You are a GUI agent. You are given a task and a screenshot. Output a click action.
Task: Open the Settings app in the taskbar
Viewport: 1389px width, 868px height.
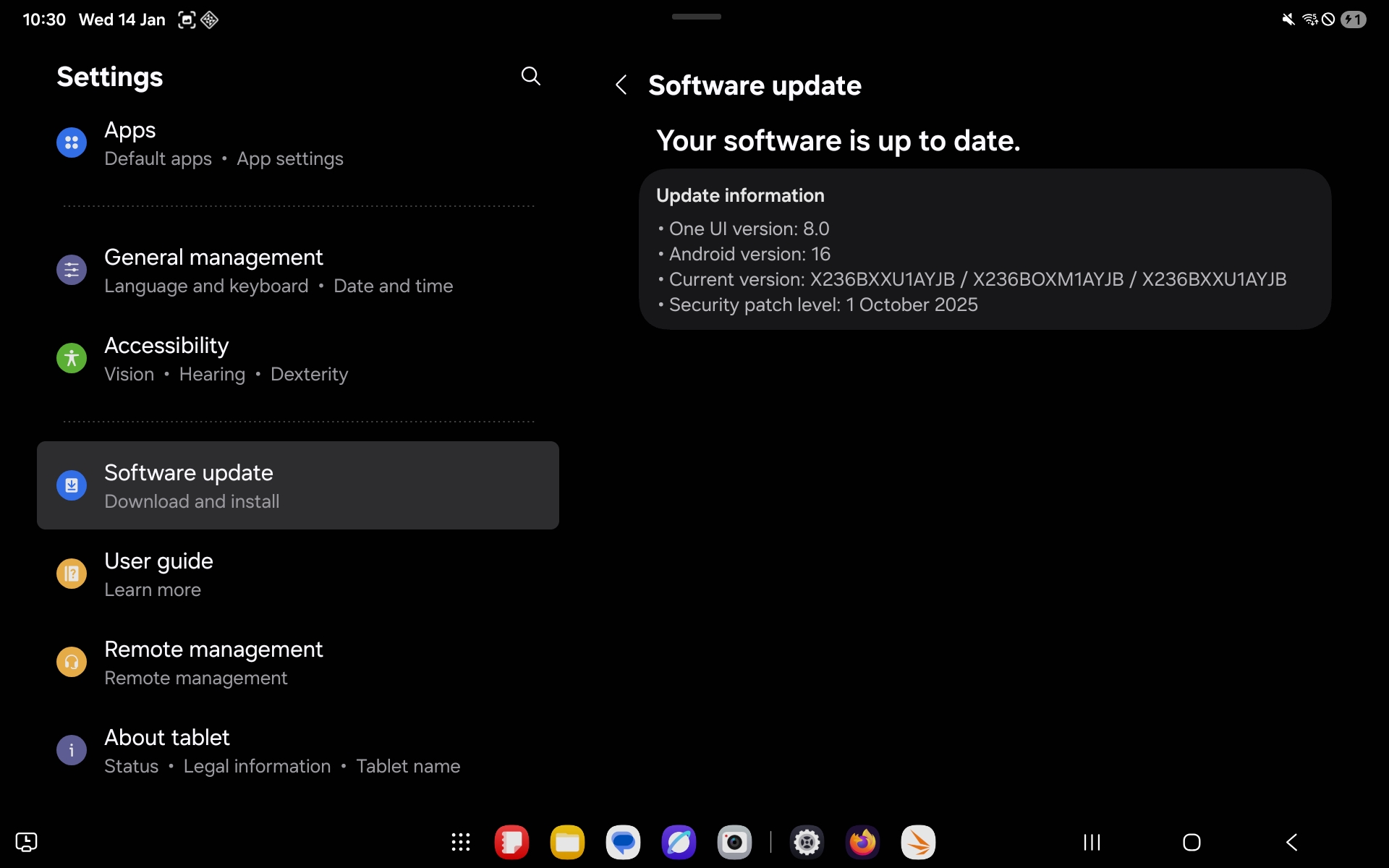[807, 842]
